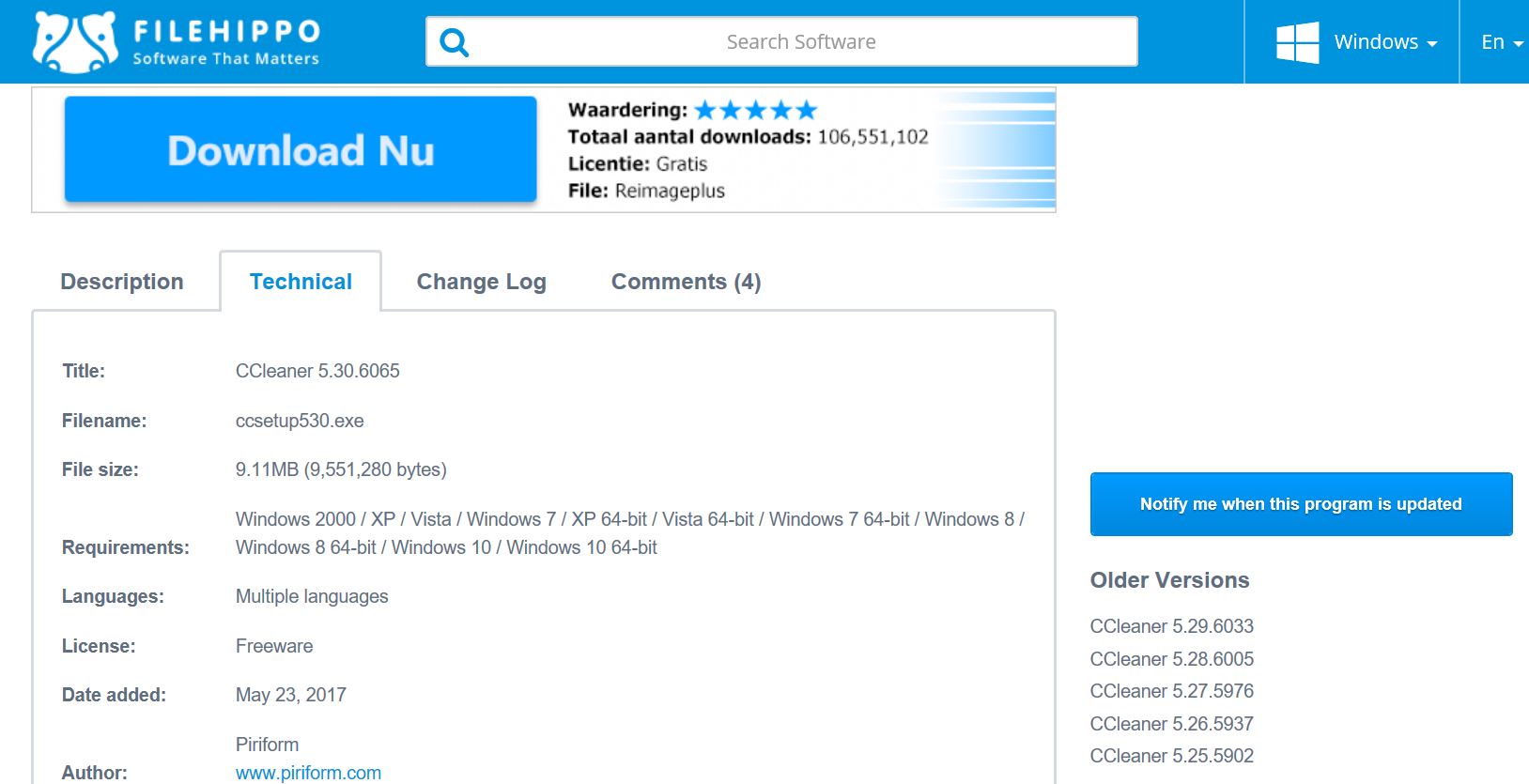Click the Windows logo icon
This screenshot has height=784, width=1529.
(x=1297, y=42)
